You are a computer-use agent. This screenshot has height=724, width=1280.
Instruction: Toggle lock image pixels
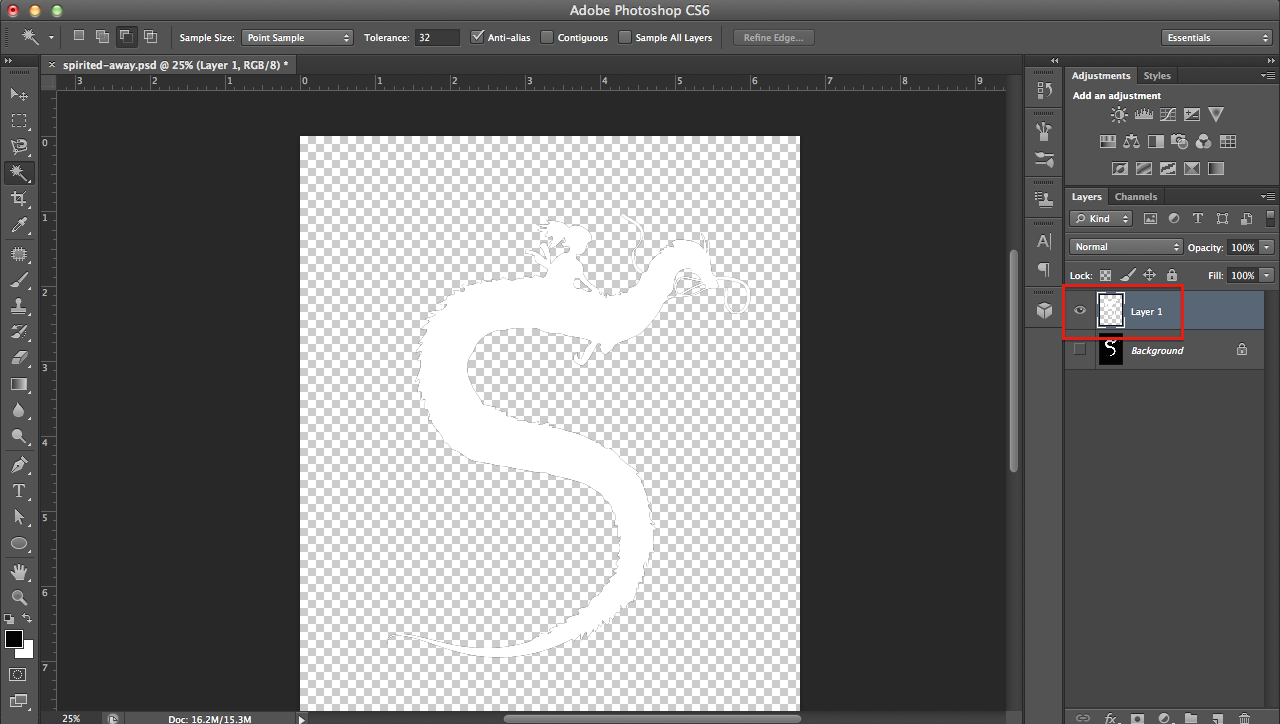point(1128,275)
